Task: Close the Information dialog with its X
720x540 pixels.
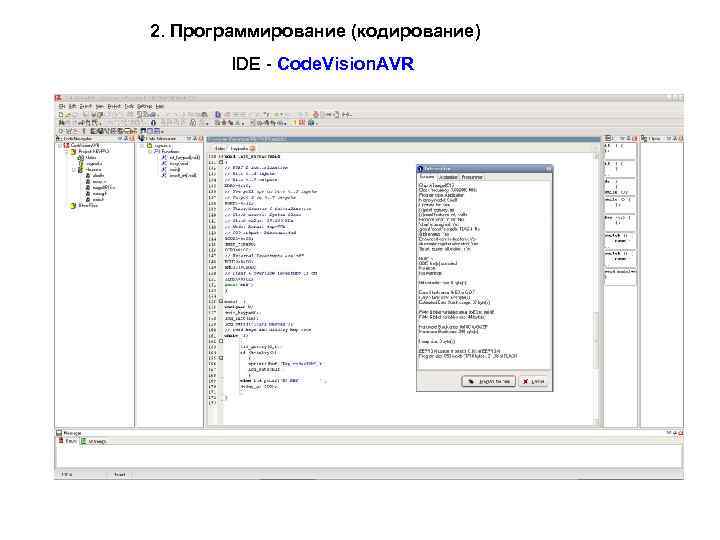Action: (548, 169)
